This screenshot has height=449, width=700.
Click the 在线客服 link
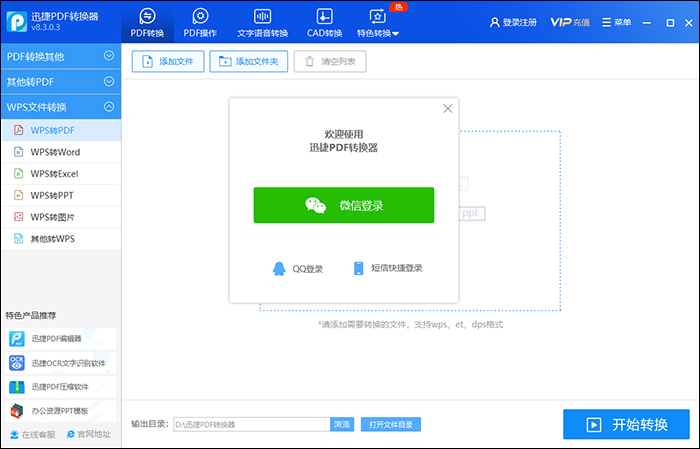[33, 434]
